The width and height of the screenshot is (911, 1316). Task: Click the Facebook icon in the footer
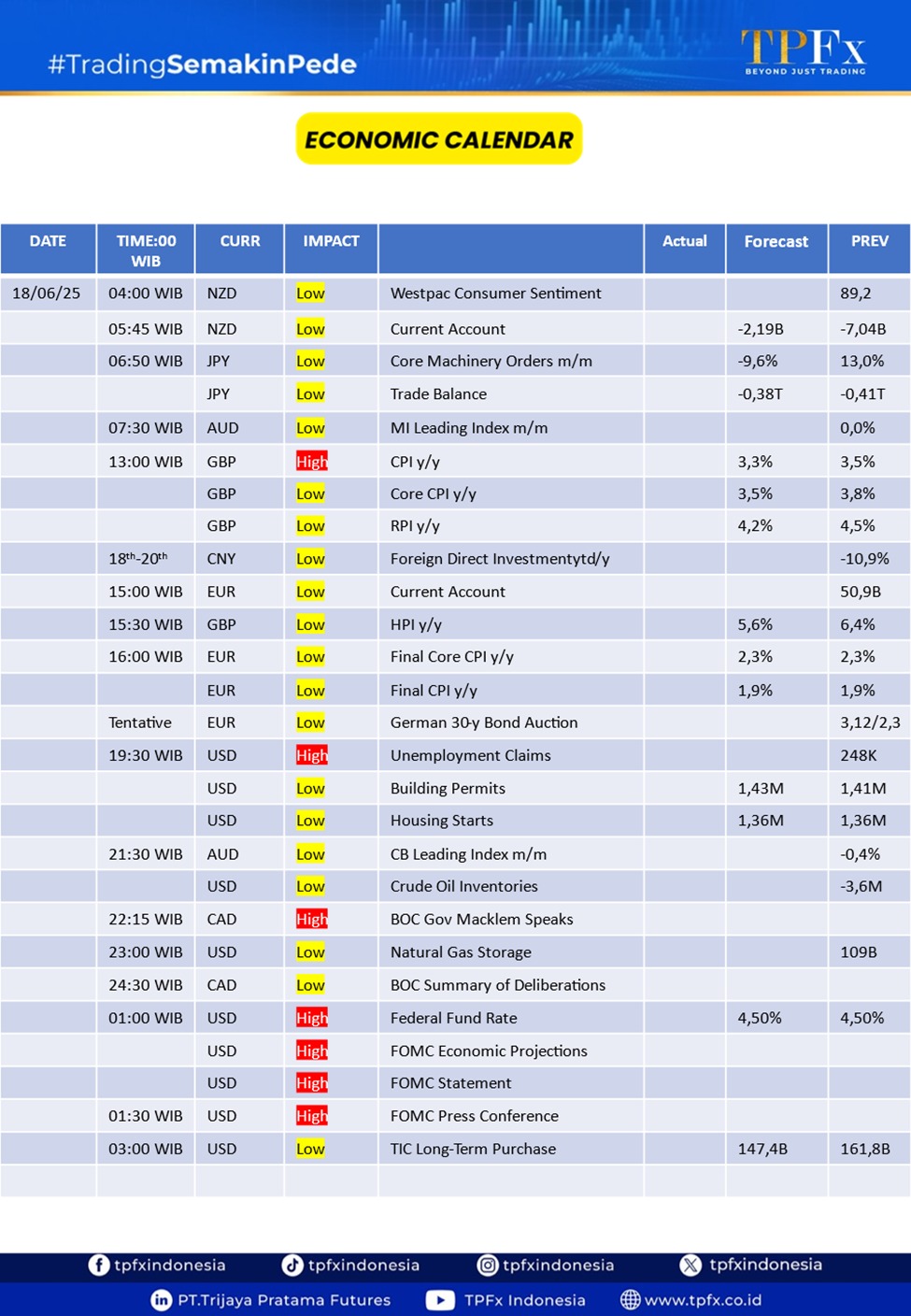(99, 1265)
